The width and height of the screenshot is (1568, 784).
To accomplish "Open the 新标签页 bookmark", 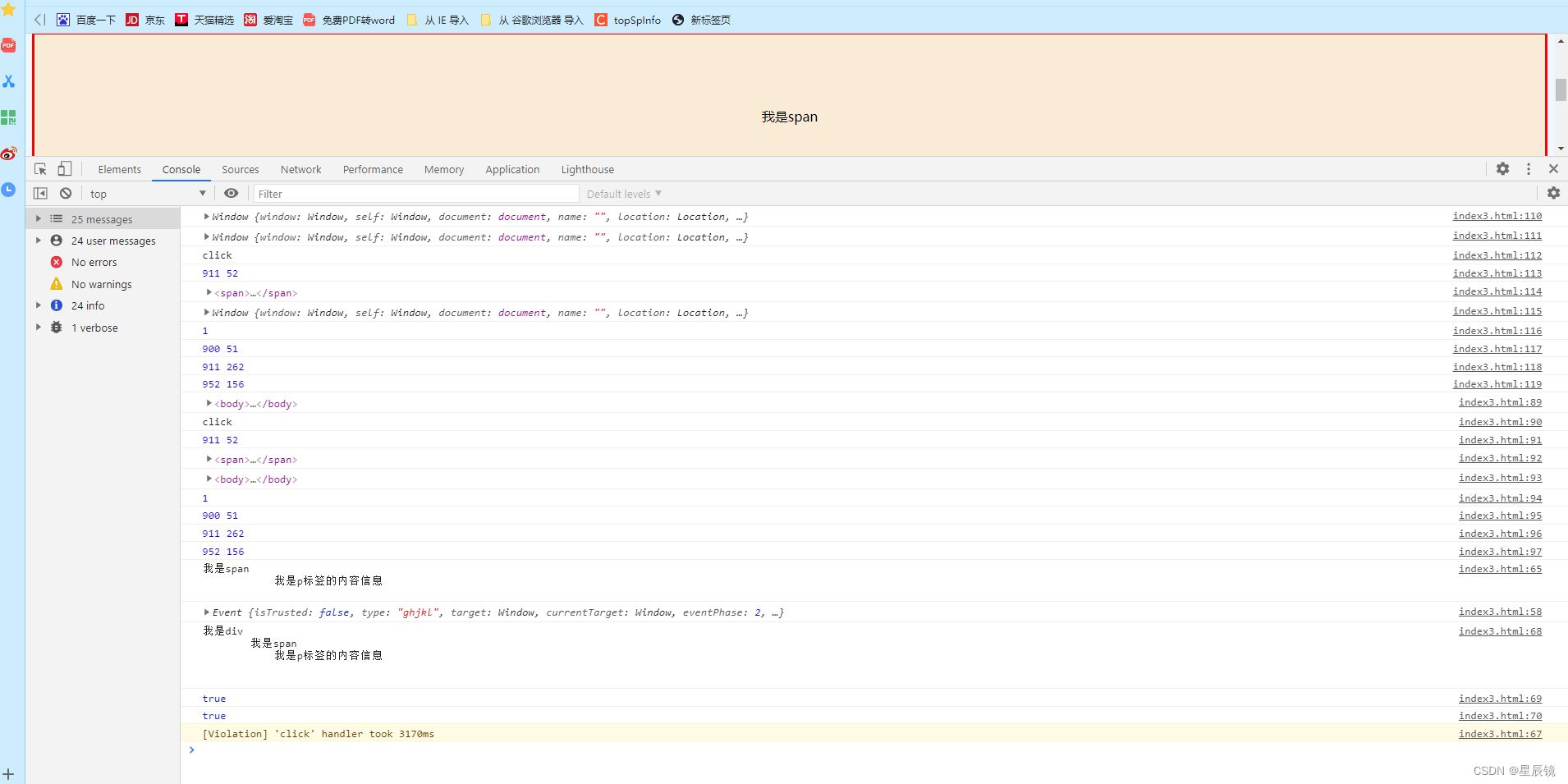I will (701, 20).
